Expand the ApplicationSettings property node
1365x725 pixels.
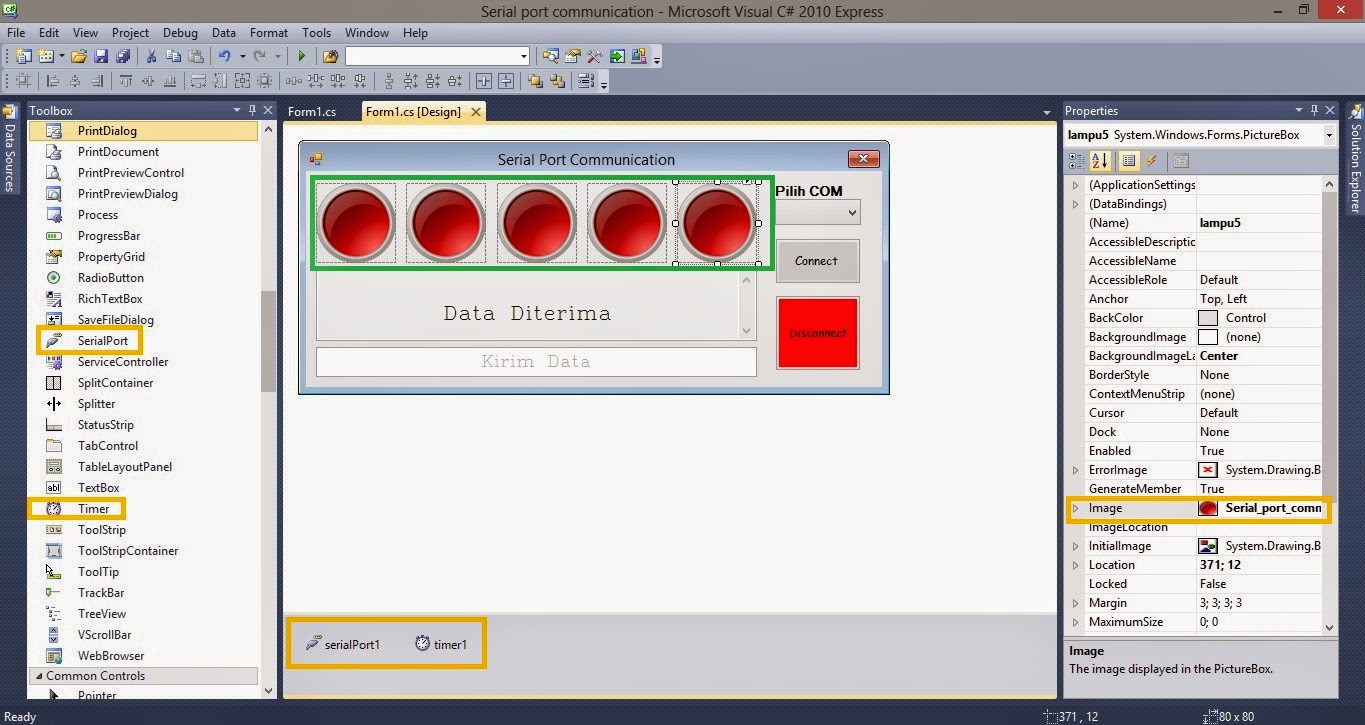coord(1077,184)
